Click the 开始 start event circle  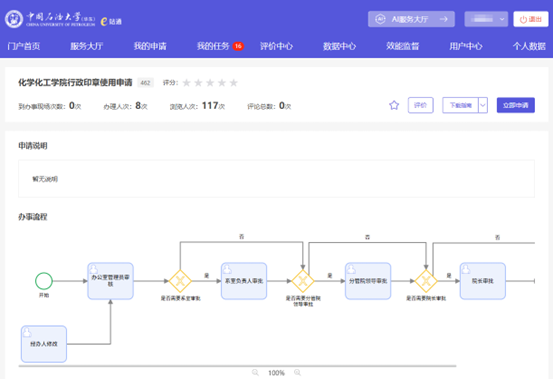(44, 281)
